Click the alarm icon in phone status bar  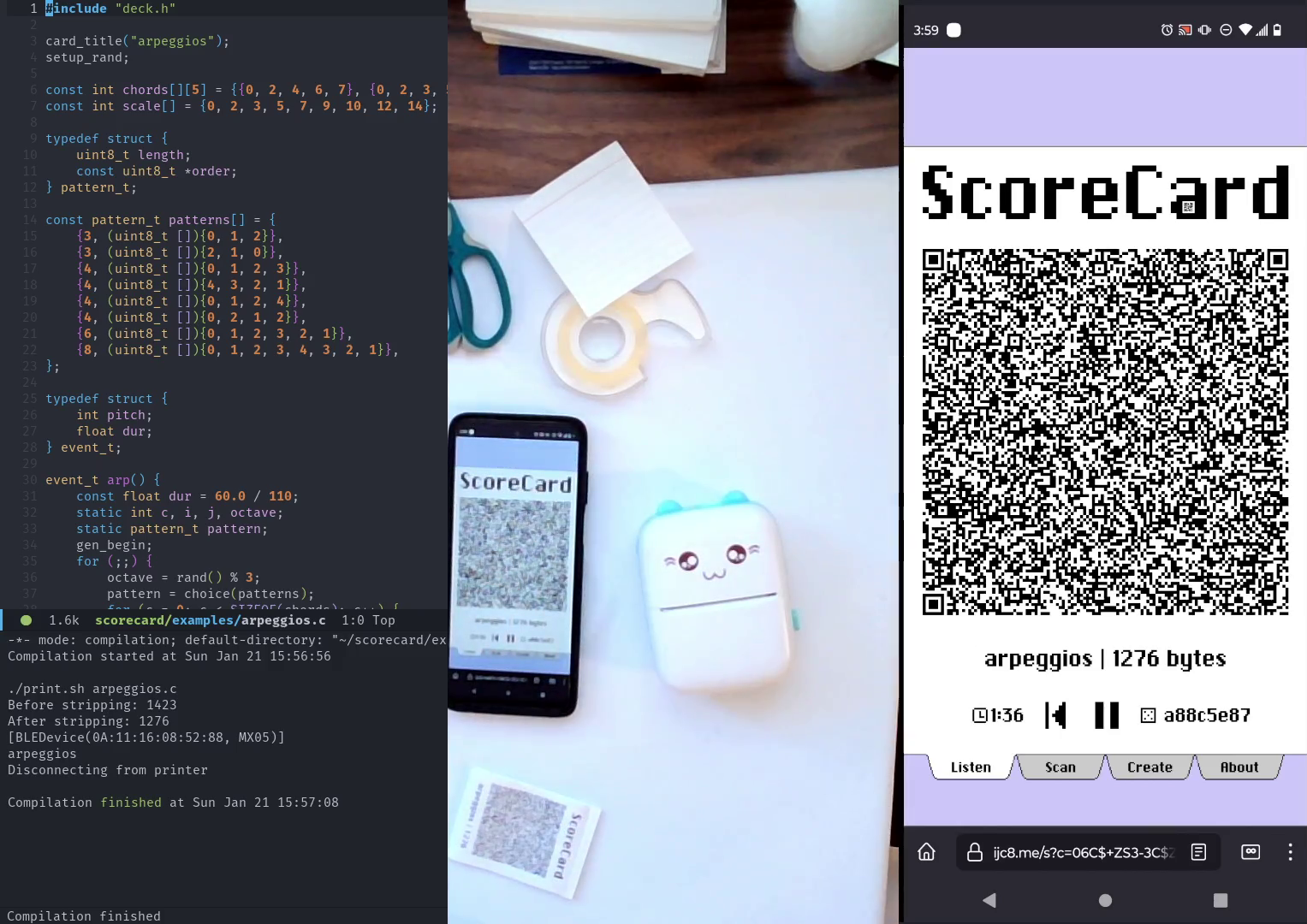click(x=1167, y=30)
